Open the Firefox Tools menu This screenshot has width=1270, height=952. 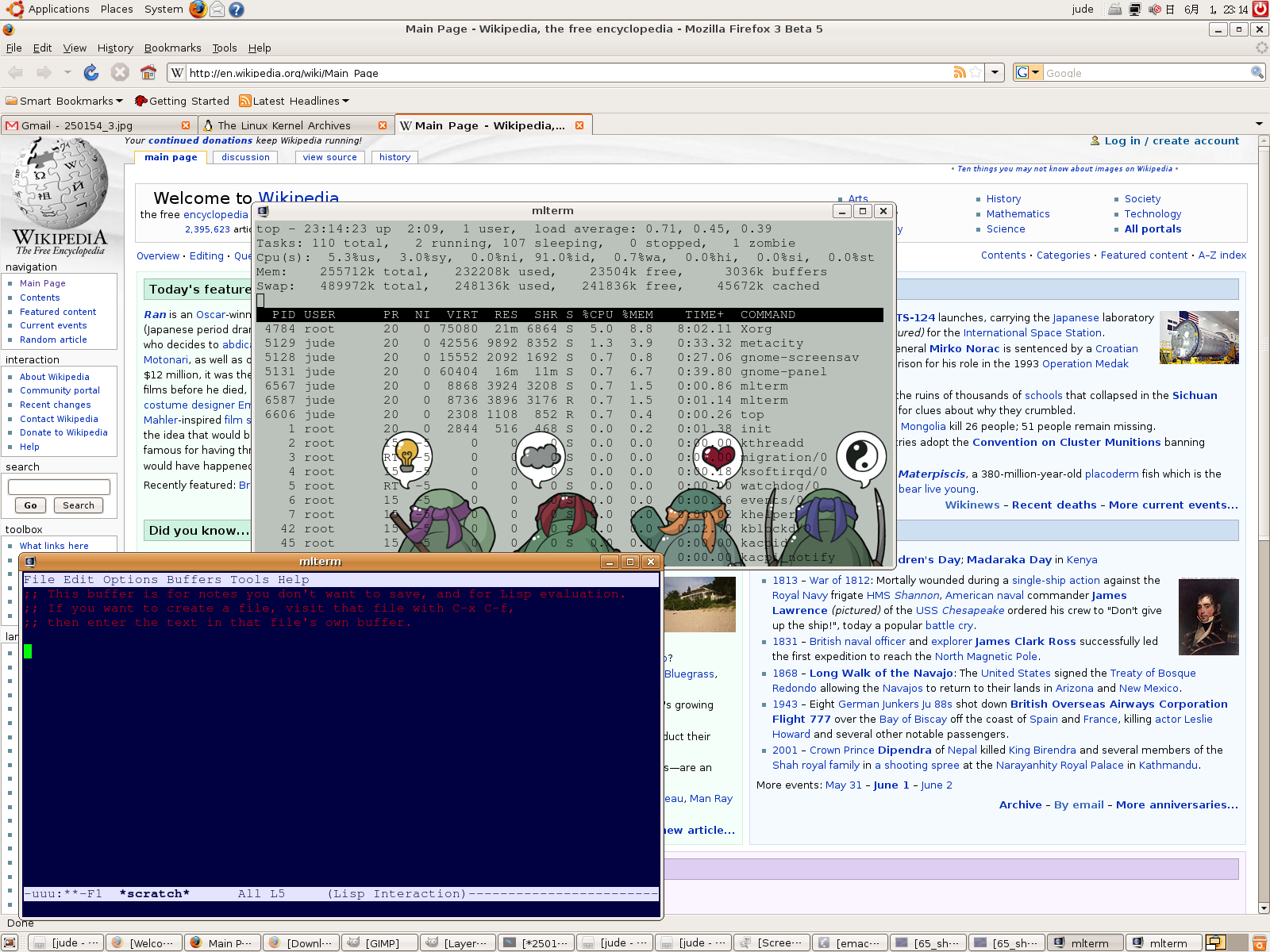225,48
